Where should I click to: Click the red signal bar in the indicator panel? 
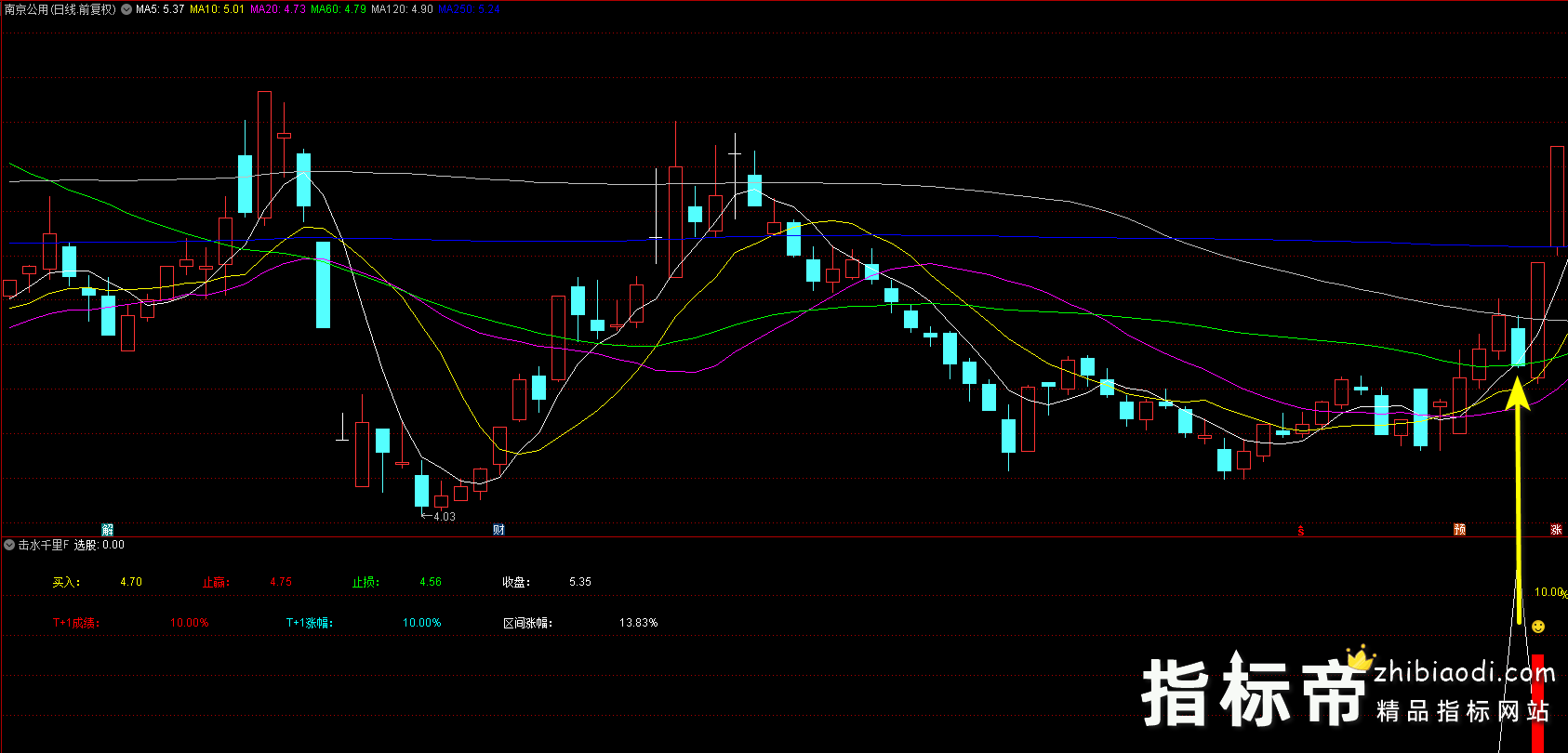tap(1537, 704)
